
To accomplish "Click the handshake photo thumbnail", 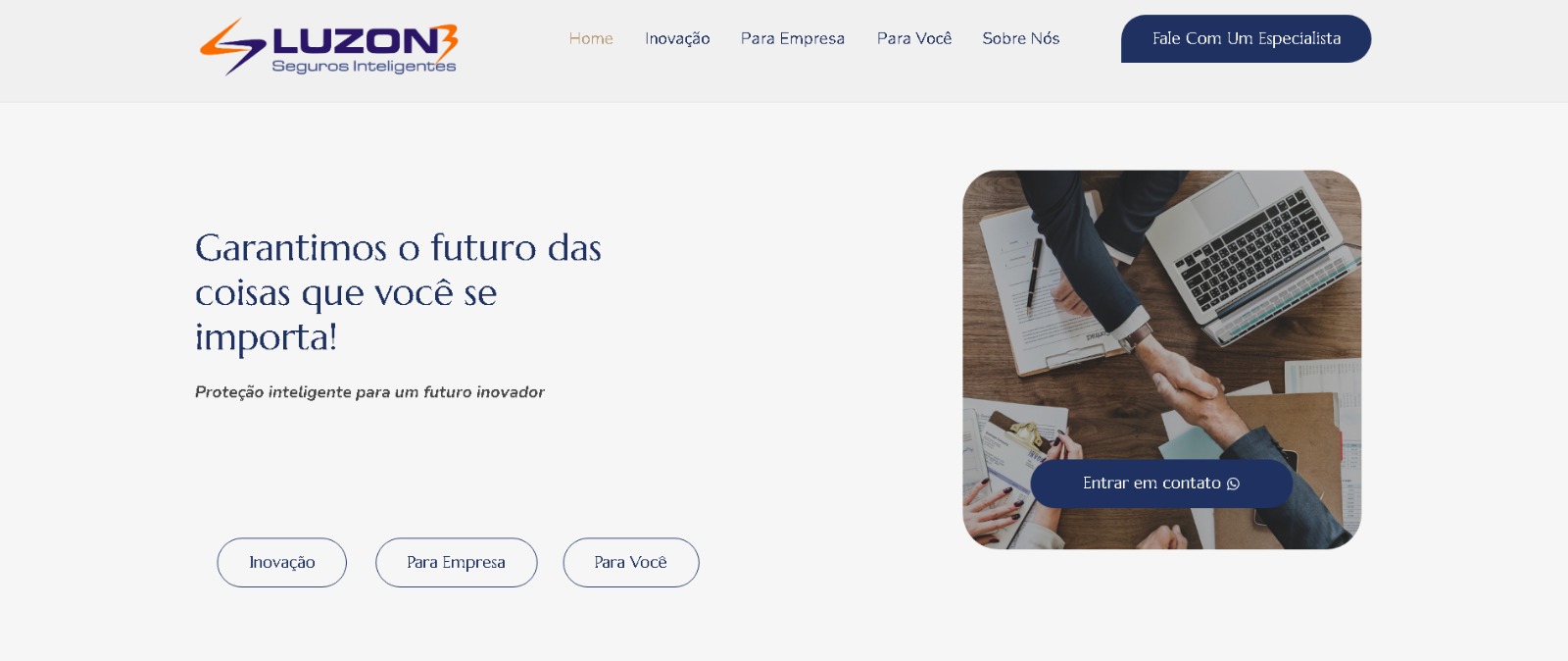I will tap(1161, 360).
